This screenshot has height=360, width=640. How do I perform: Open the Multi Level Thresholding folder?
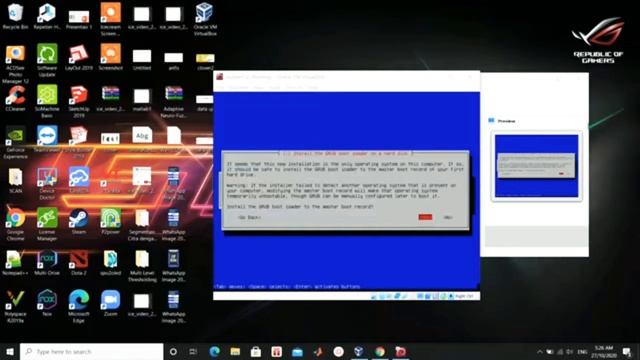coord(142,265)
